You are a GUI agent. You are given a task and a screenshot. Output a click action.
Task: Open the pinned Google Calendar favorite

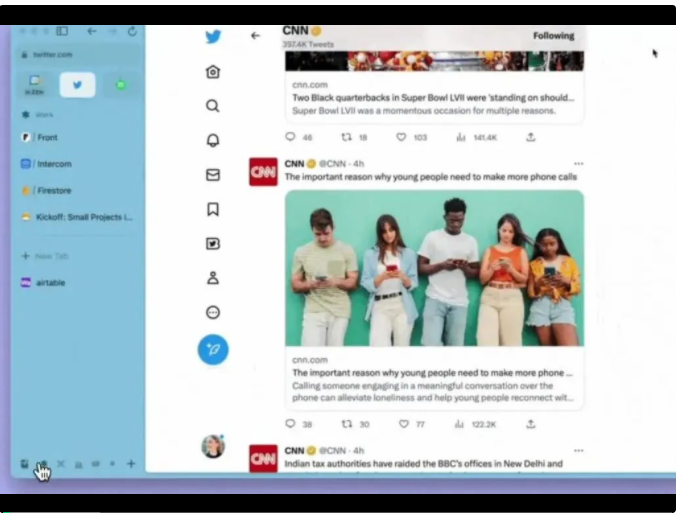[34, 84]
